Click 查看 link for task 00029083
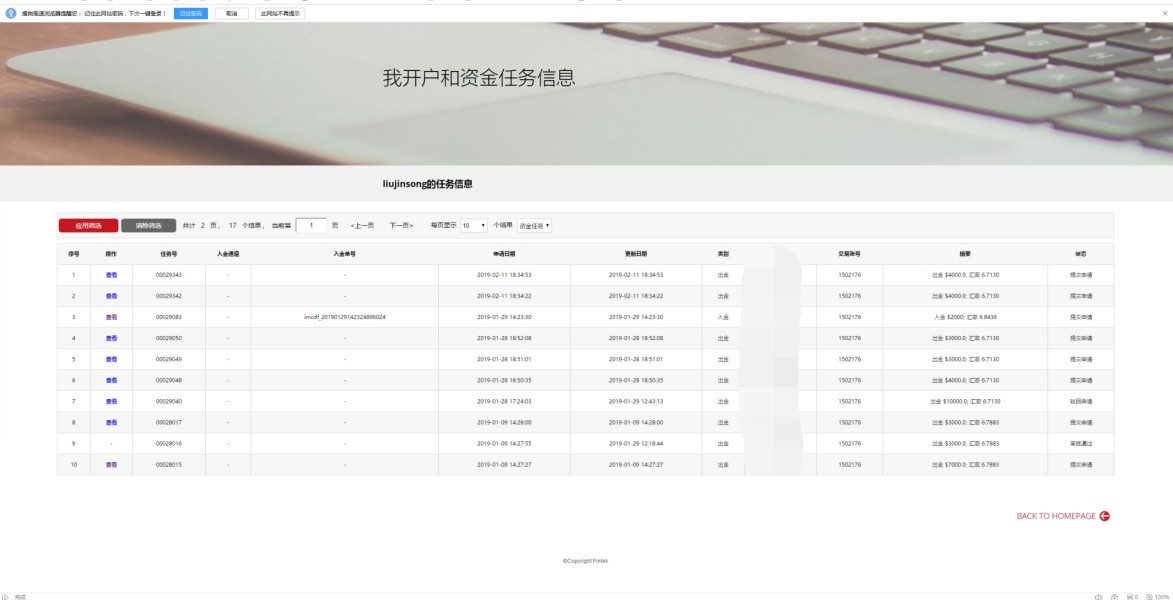This screenshot has height=600, width=1173. point(111,317)
